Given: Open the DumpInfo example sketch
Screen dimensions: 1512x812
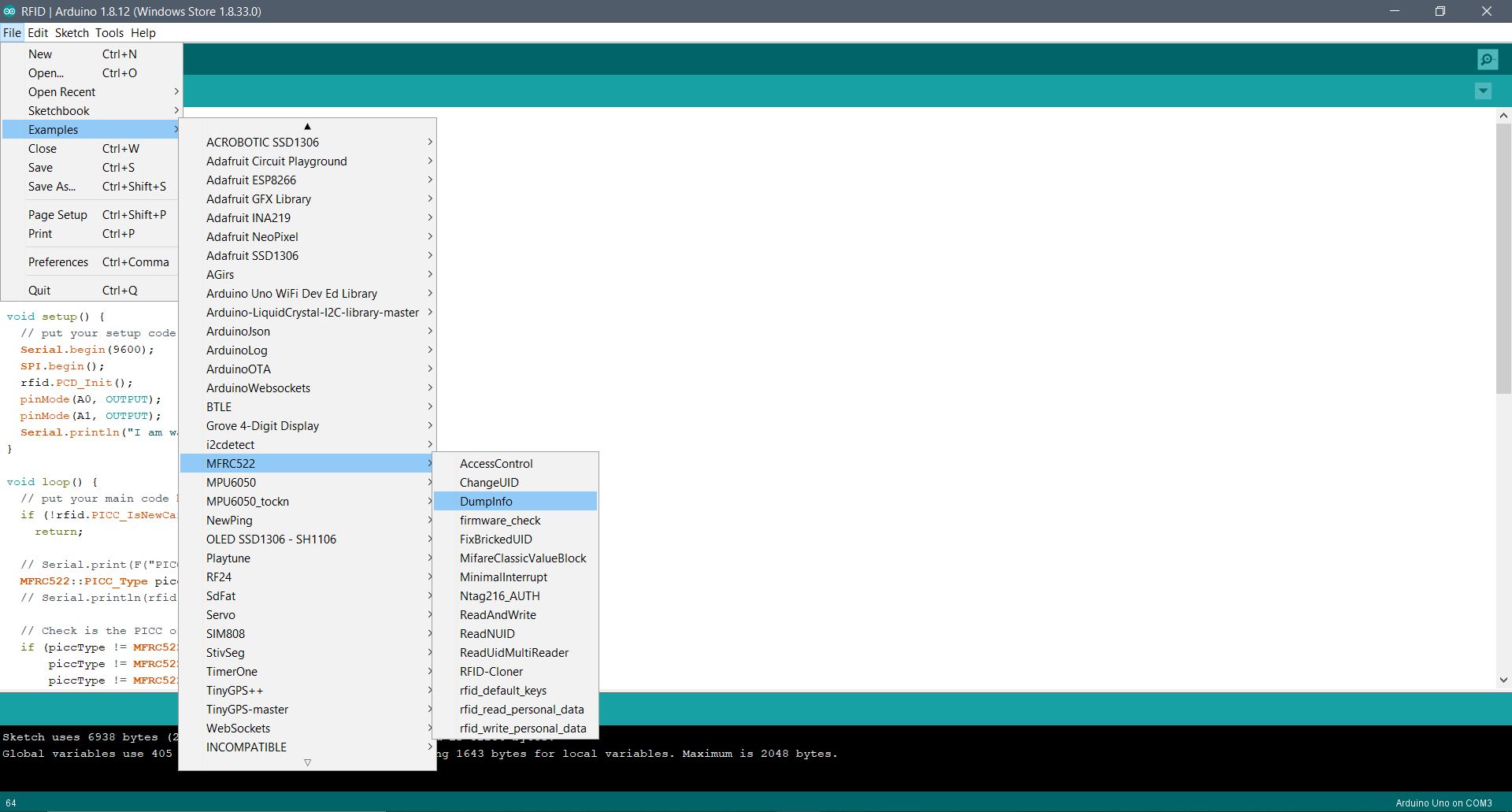Looking at the screenshot, I should 486,502.
